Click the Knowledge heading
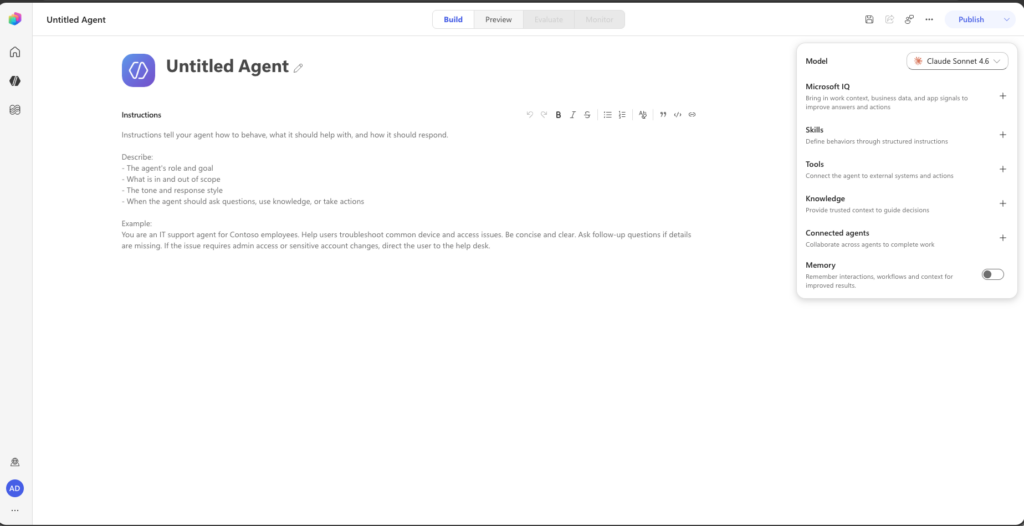 (825, 199)
